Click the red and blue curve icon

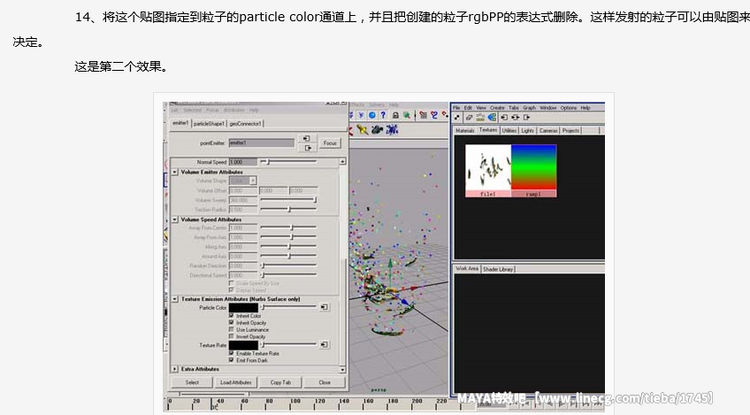pyautogui.click(x=434, y=115)
